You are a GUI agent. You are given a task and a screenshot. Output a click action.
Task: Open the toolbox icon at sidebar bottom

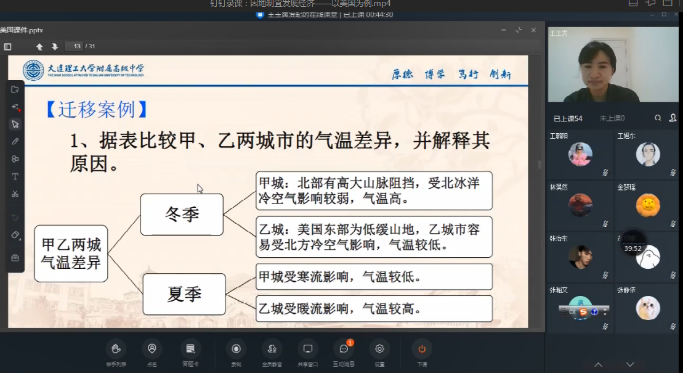pos(15,258)
